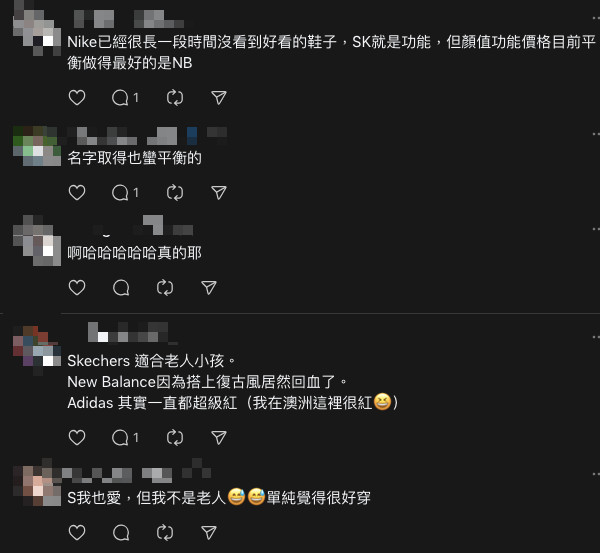The width and height of the screenshot is (600, 553).
Task: Open replies on 名字取得也蠻平衡的 comment
Action: point(125,192)
